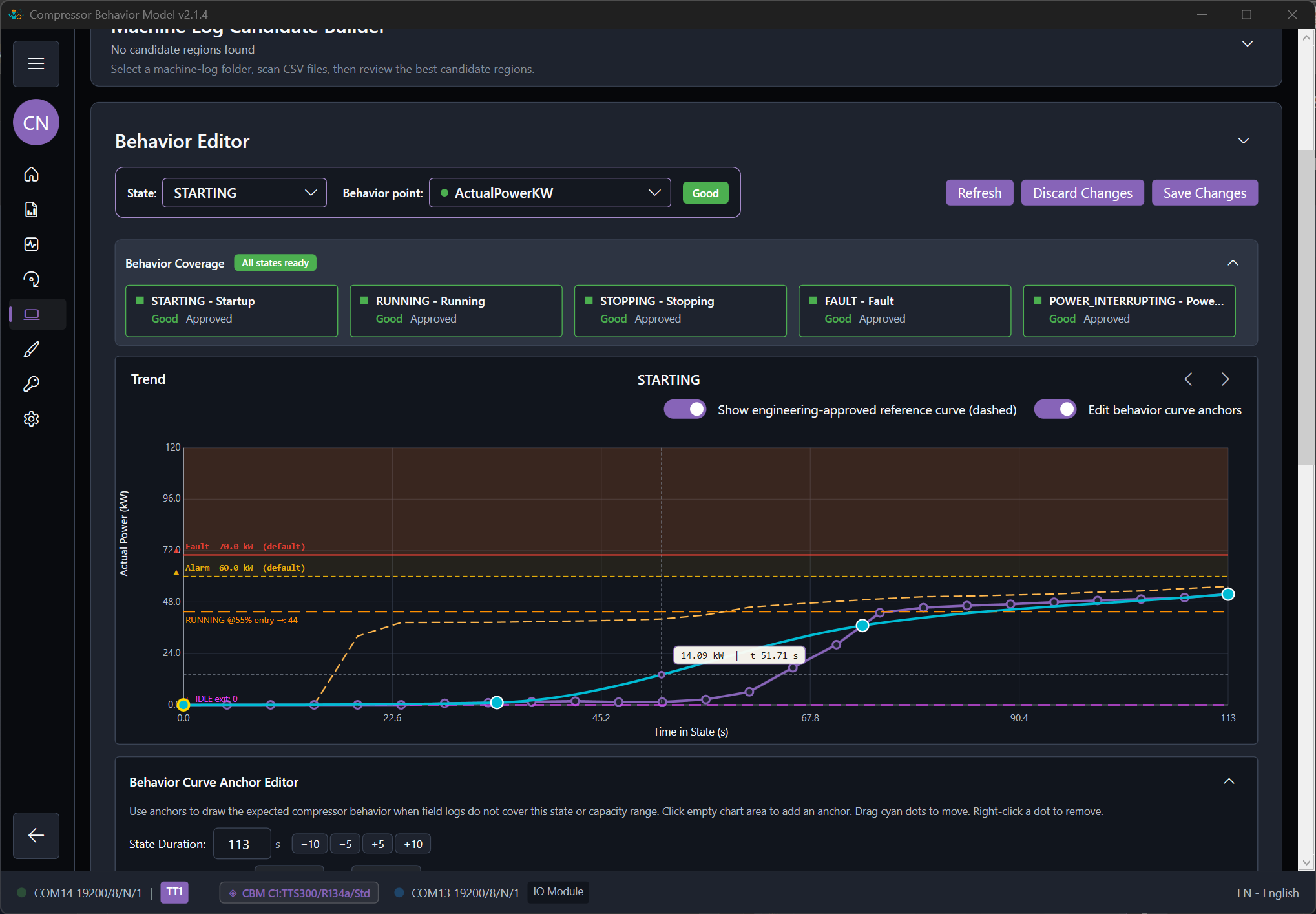Click the Refresh button
The image size is (1316, 914).
[979, 193]
